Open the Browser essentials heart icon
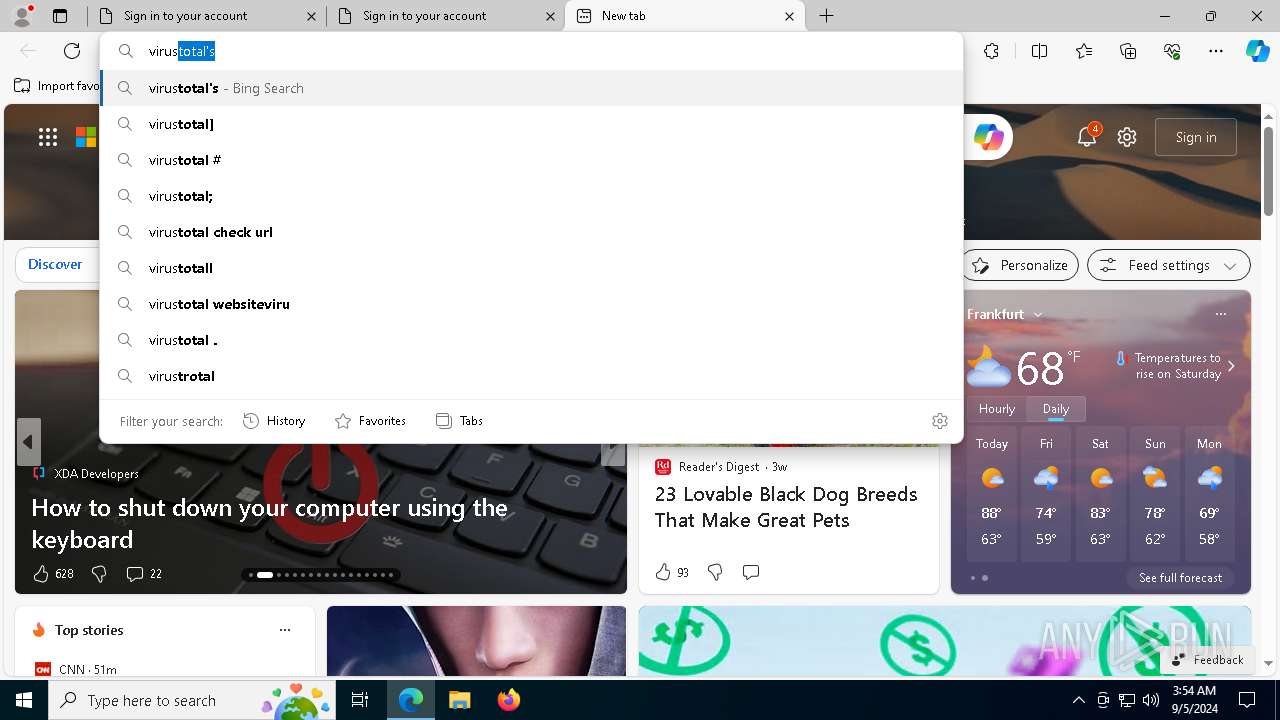 tap(1172, 51)
